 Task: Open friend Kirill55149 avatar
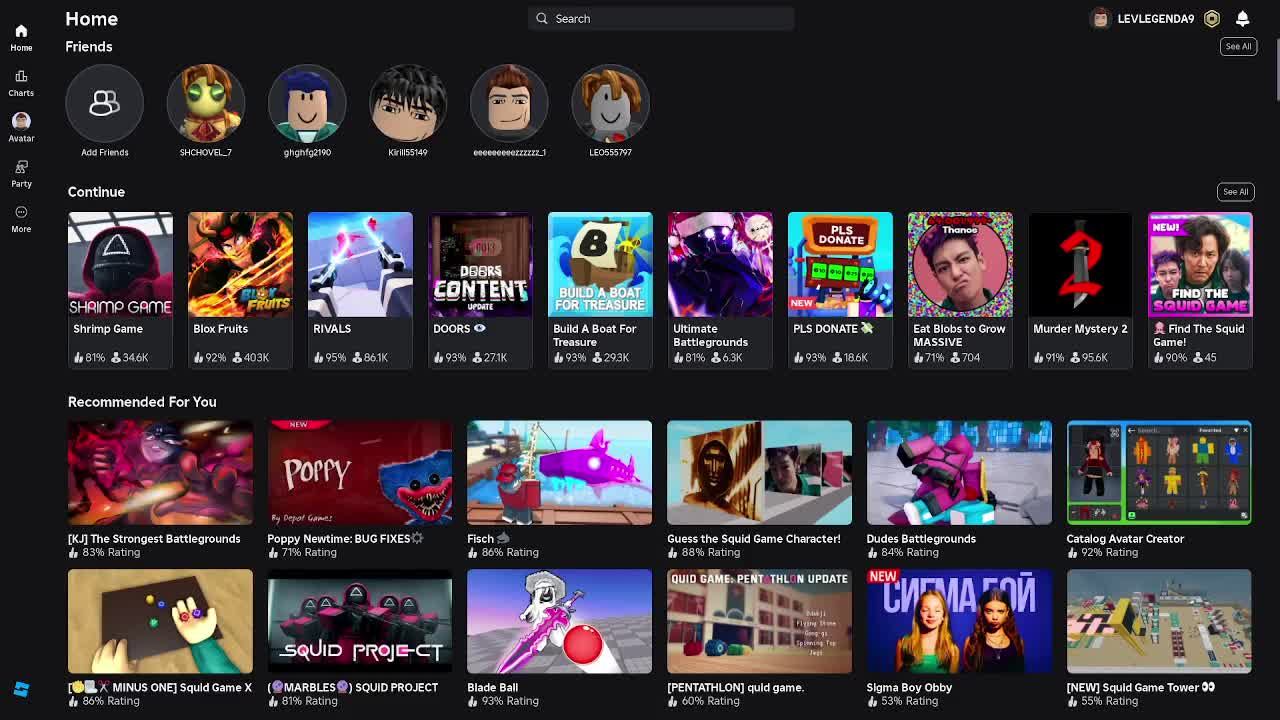(408, 103)
